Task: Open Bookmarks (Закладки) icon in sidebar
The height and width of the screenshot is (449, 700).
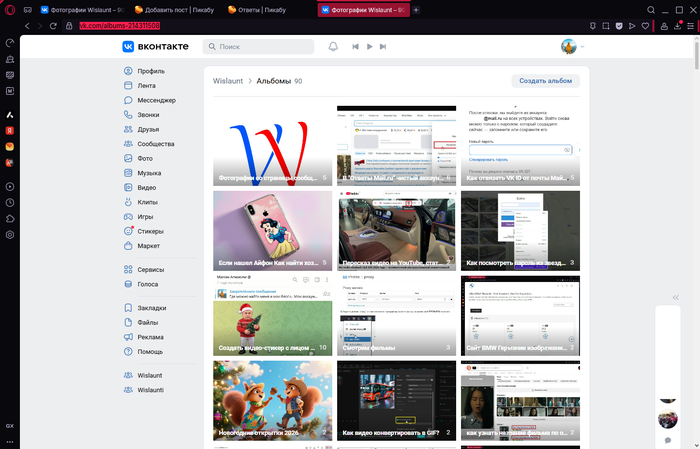Action: coord(128,308)
